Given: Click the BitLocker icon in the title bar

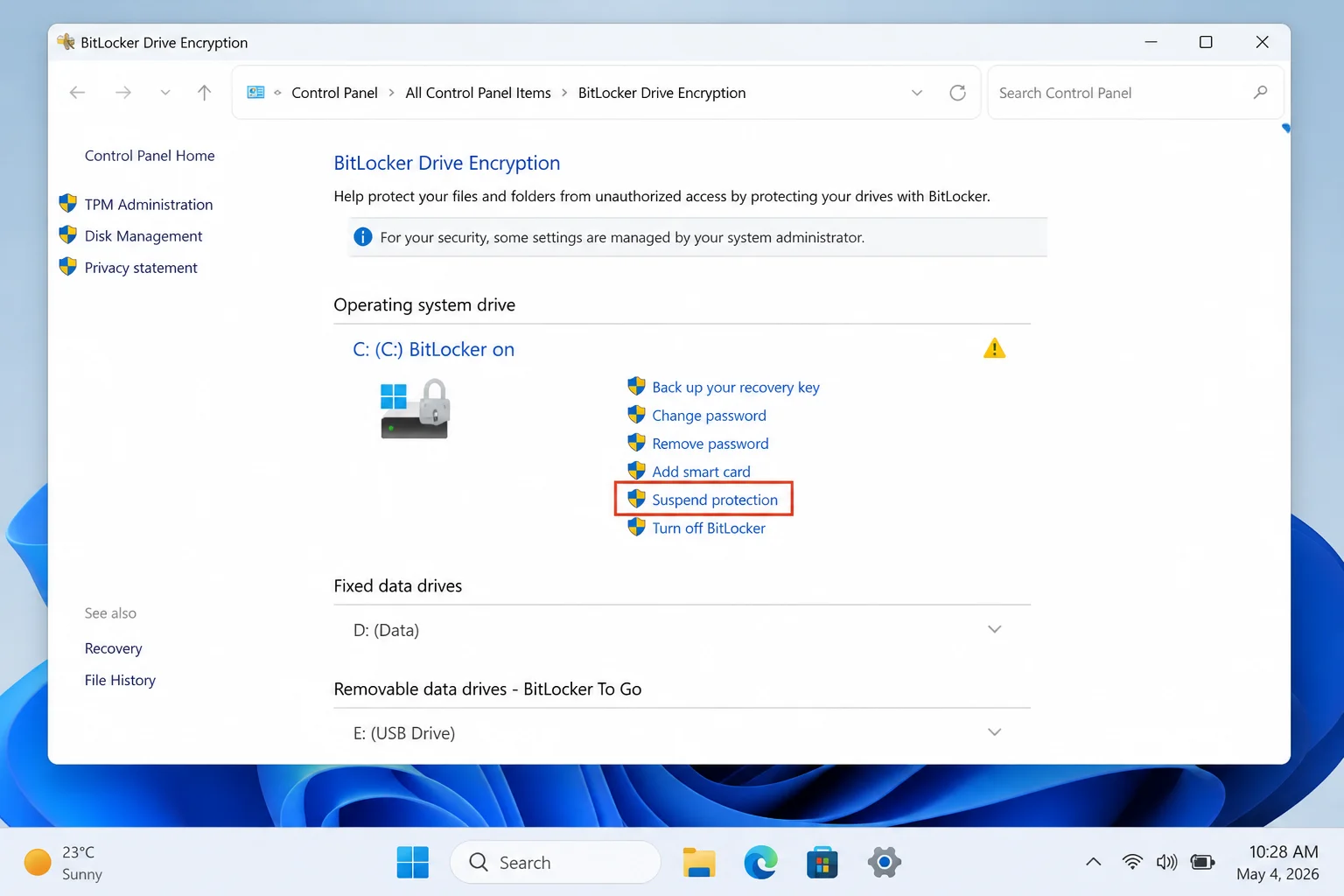Looking at the screenshot, I should pos(66,41).
